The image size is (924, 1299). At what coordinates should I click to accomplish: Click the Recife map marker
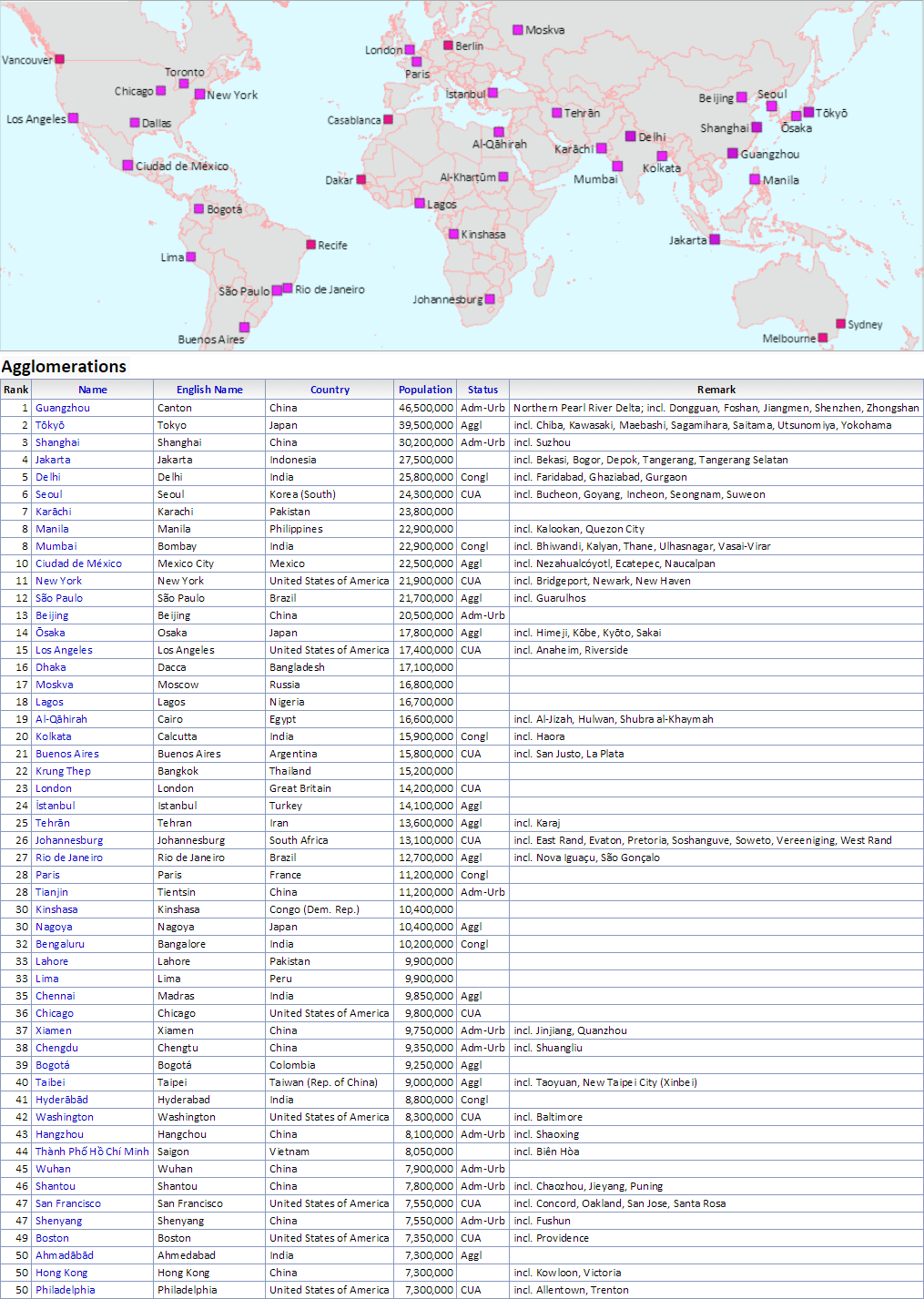click(x=311, y=245)
